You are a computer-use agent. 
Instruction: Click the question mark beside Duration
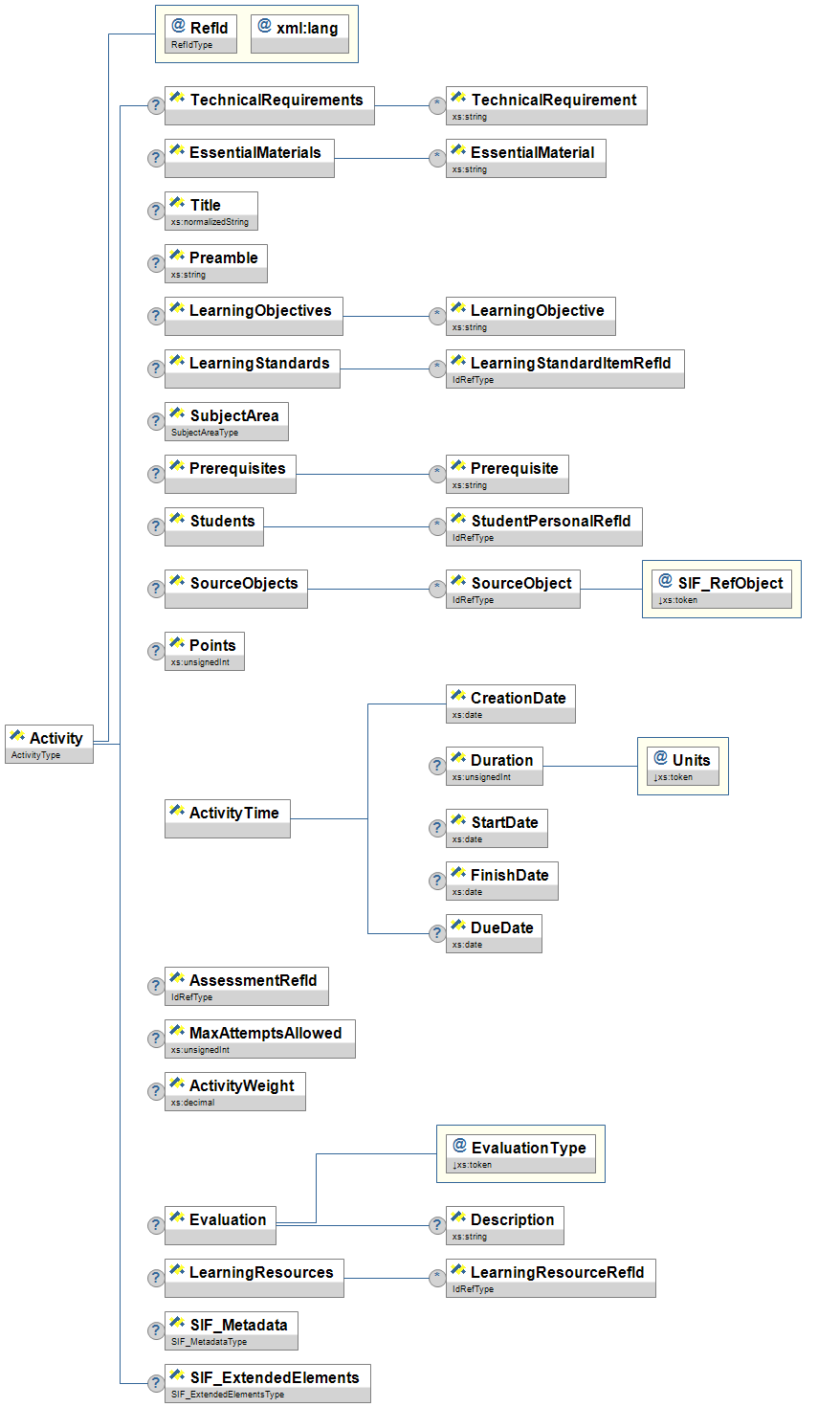437,766
